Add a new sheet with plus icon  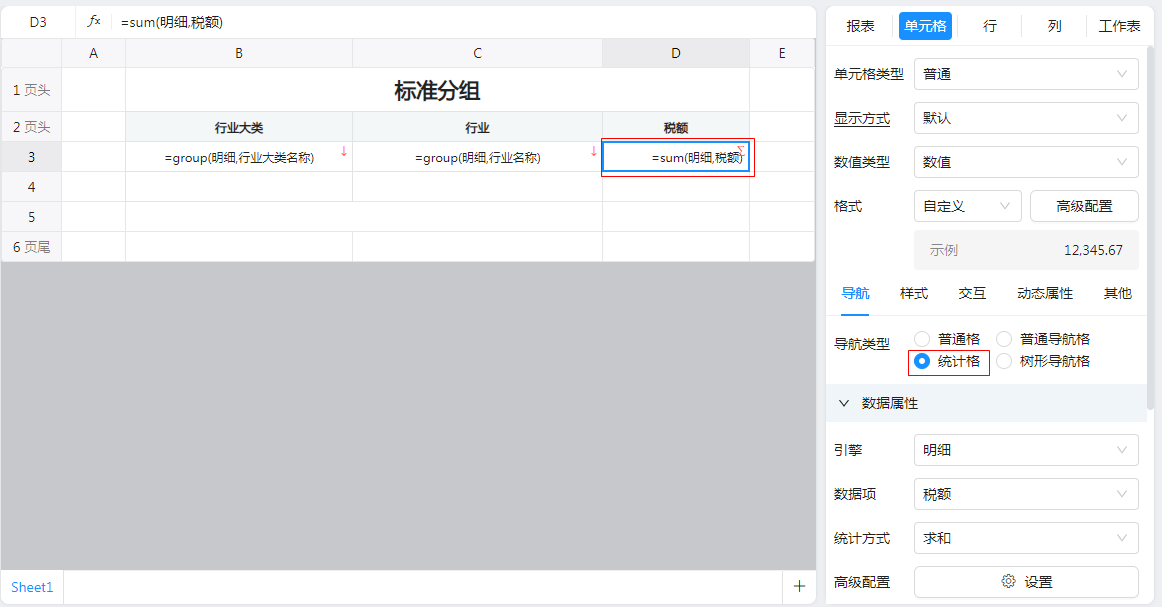click(798, 587)
